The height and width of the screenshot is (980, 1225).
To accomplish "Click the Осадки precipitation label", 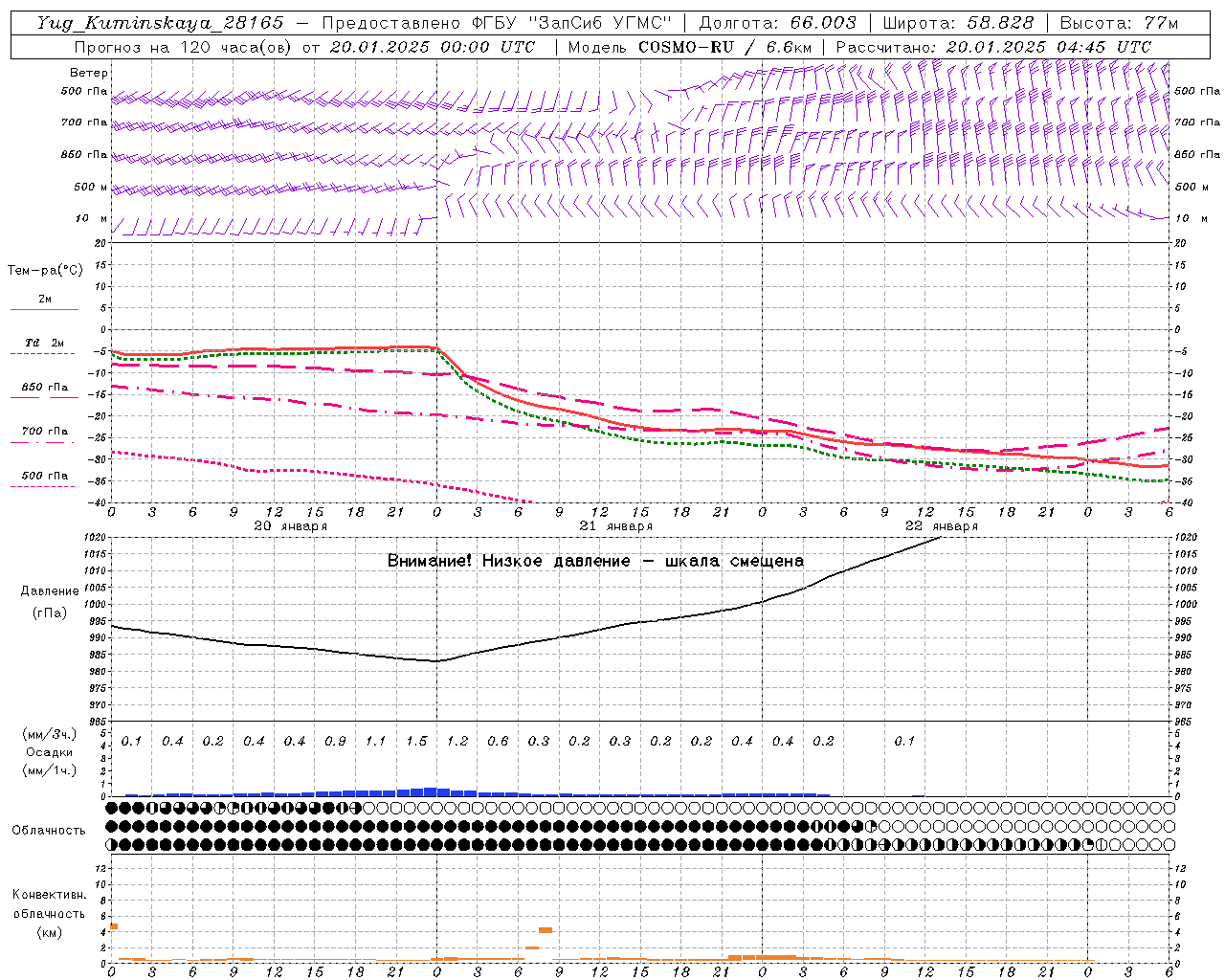I will pos(49,752).
